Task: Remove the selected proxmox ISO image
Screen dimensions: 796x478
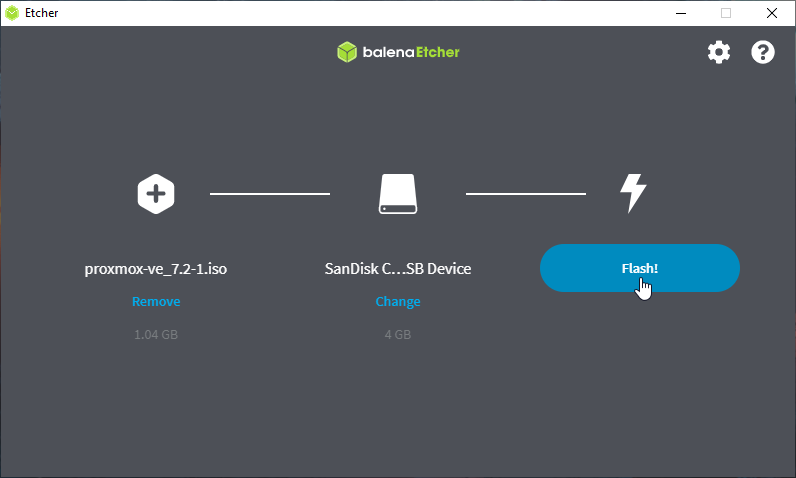Action: pos(156,301)
